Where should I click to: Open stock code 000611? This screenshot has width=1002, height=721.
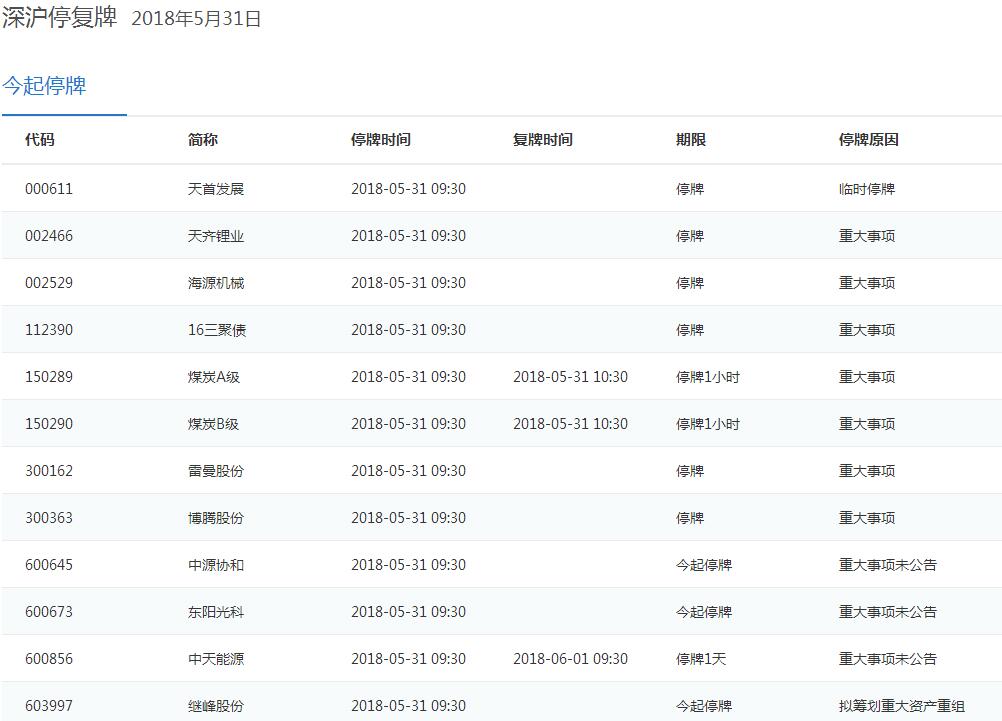(49, 189)
